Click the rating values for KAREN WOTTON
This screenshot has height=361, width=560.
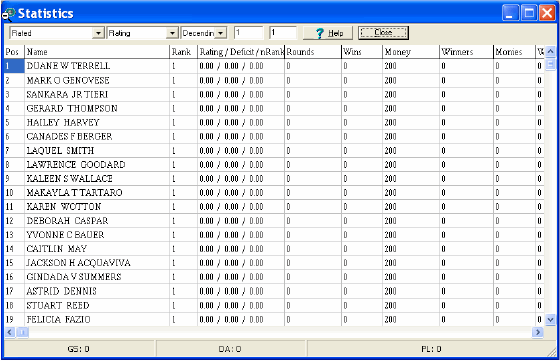point(241,207)
